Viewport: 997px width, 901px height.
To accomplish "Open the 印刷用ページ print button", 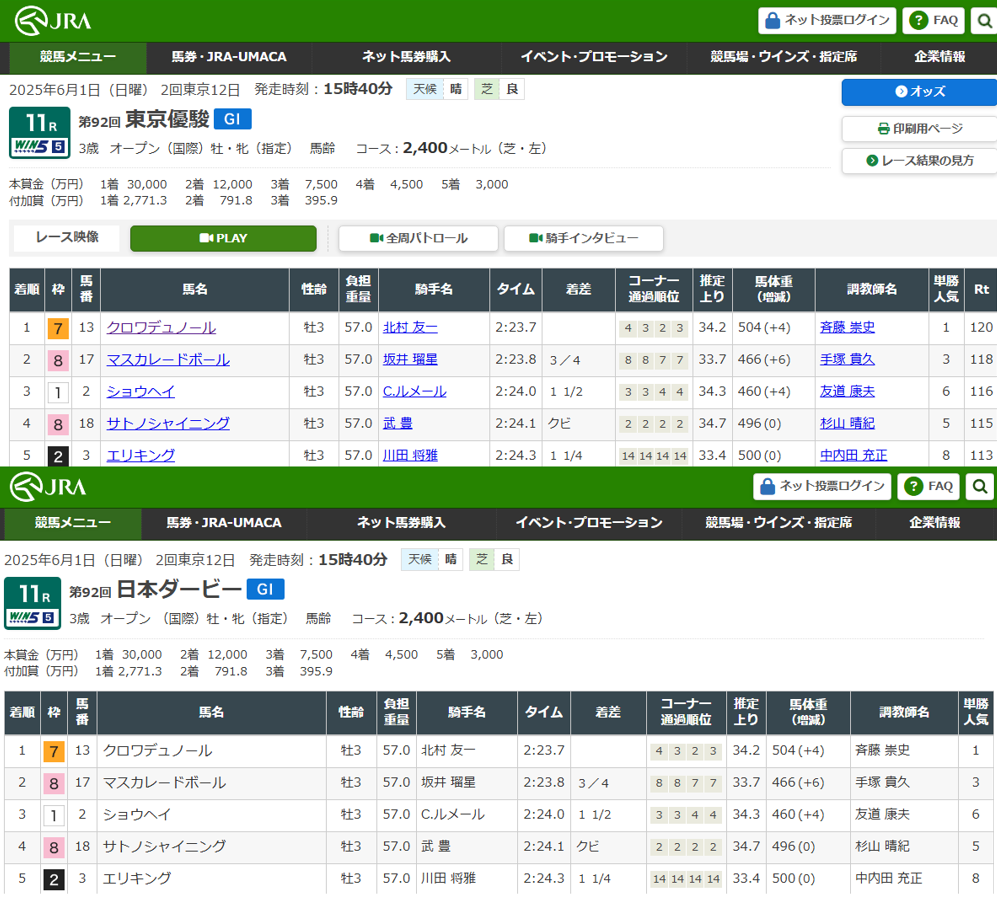I will pos(919,129).
